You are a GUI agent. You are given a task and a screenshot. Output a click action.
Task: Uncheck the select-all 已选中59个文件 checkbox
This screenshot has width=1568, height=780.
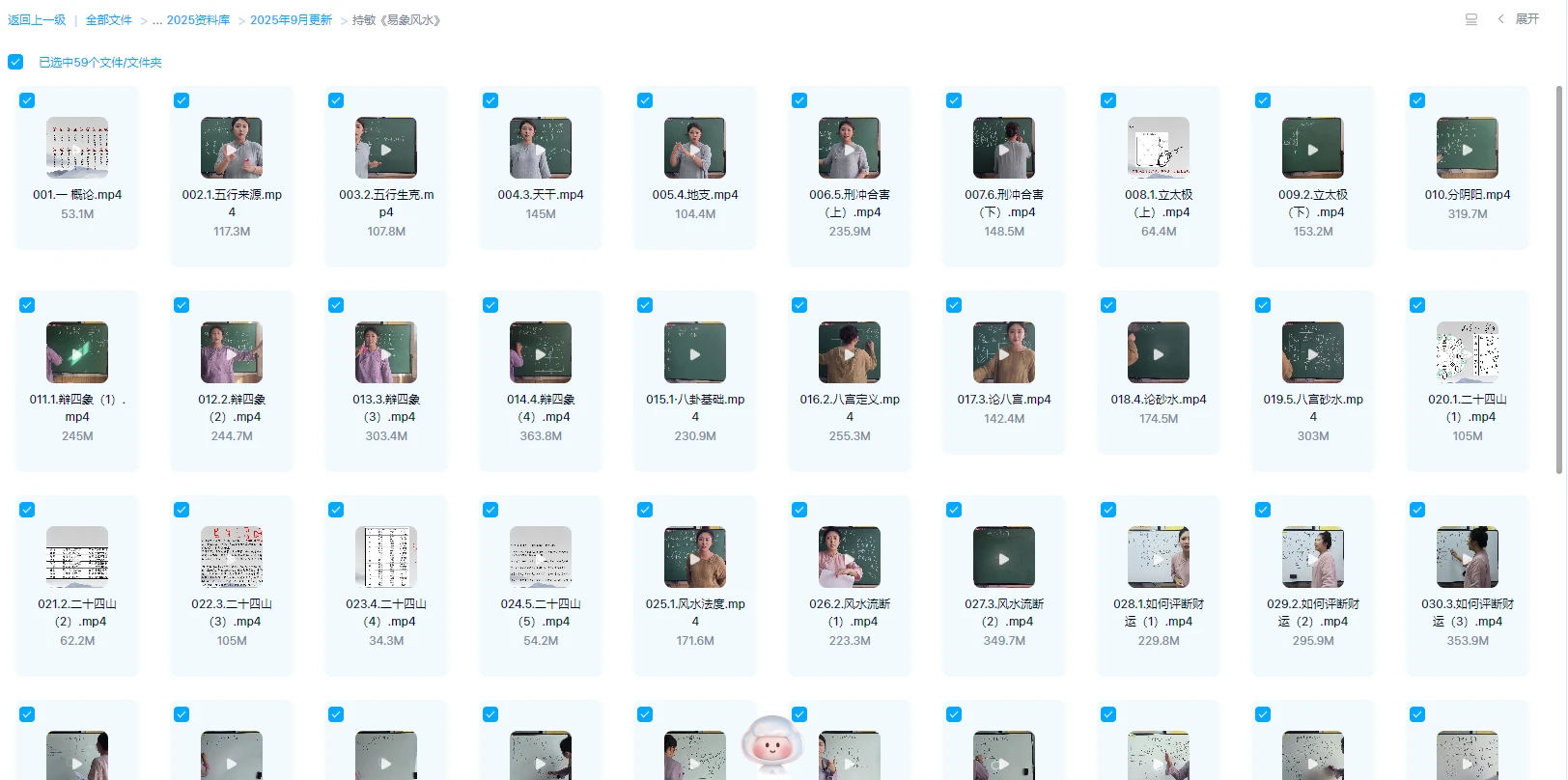pos(15,62)
